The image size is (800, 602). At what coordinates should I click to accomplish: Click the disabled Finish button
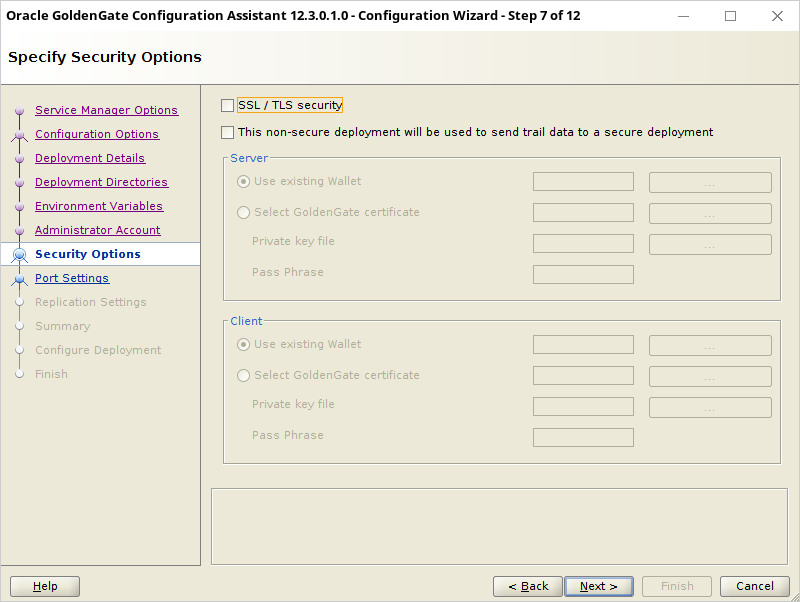point(677,586)
